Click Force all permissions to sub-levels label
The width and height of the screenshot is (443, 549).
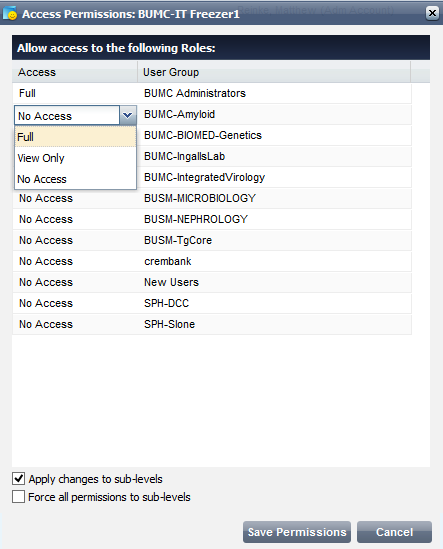click(109, 497)
